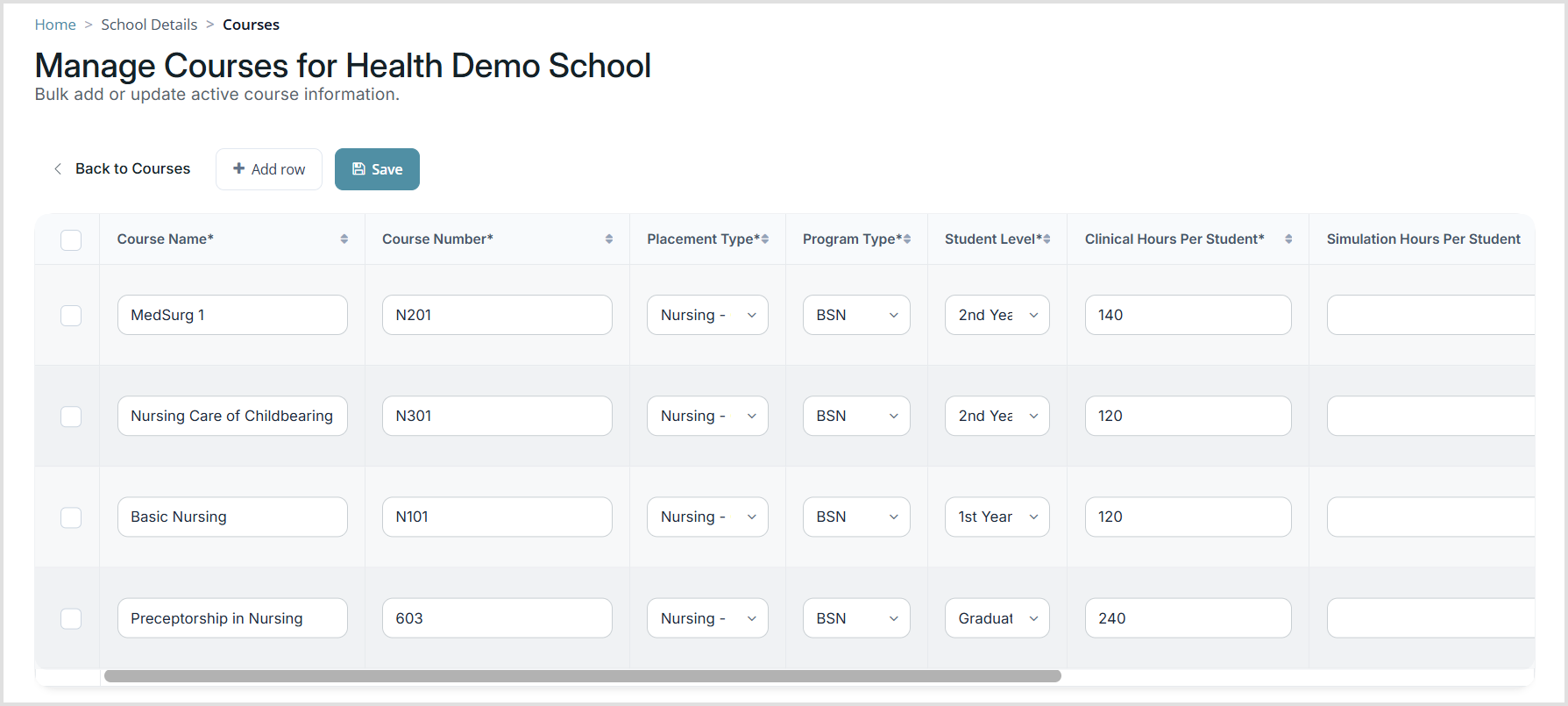The image size is (1568, 706).
Task: Open Placement Type dropdown for MedSurg 1
Action: [x=707, y=315]
